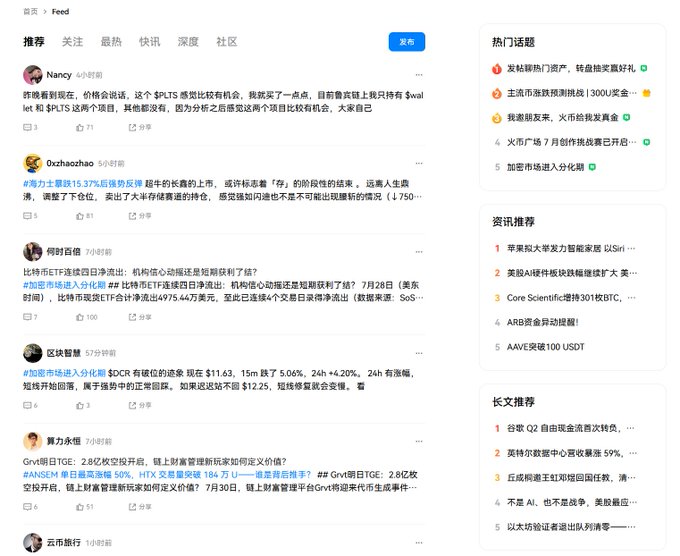Open news 美股AI硬件板块跌幅继续扩大
Image resolution: width=680 pixels, height=556 pixels.
[572, 273]
